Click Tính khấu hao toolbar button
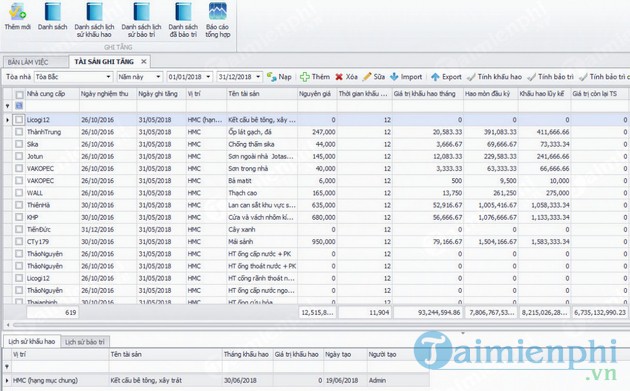630x391 pixels. 495,76
